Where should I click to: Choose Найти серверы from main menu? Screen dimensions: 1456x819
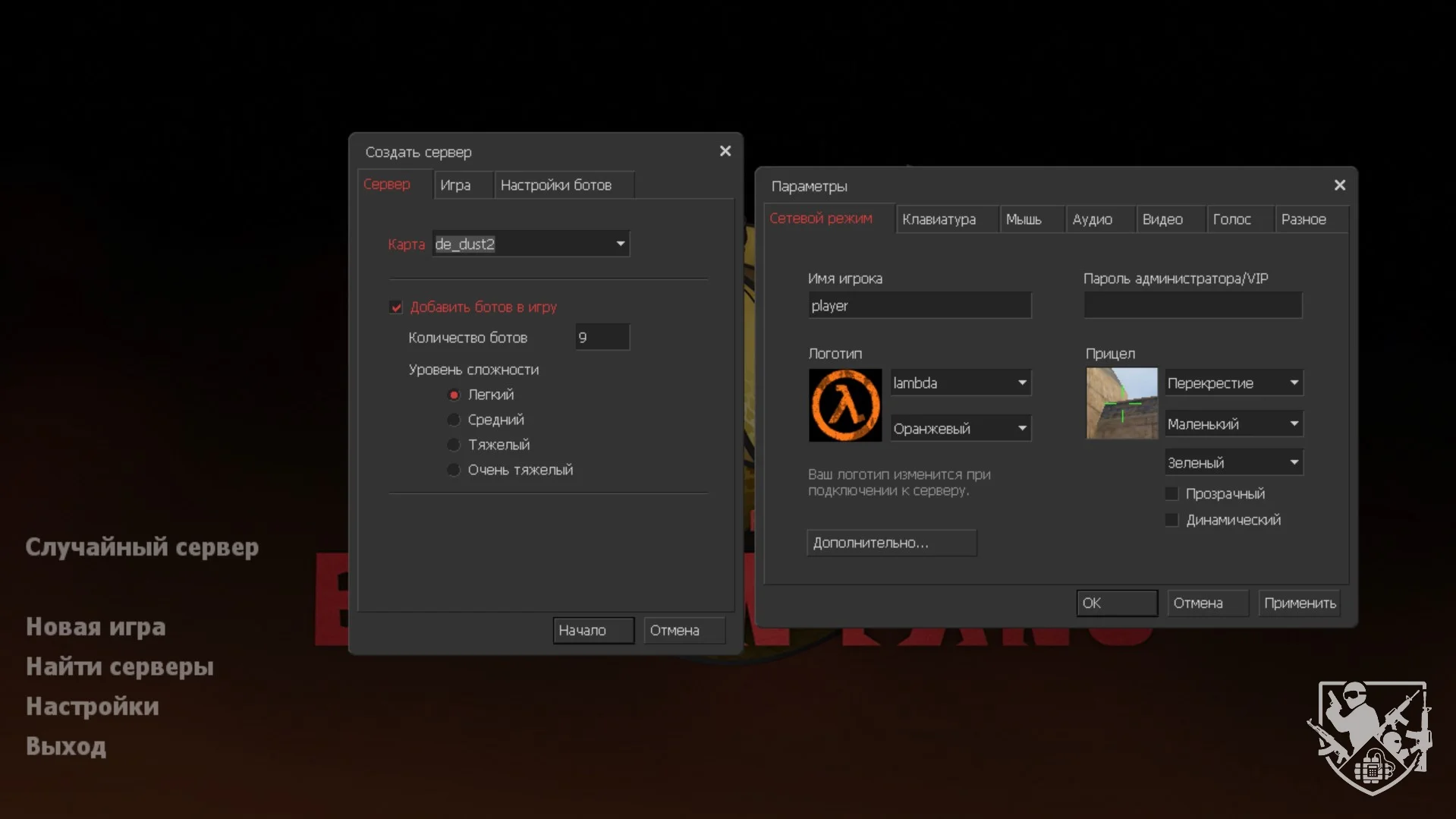tap(120, 666)
